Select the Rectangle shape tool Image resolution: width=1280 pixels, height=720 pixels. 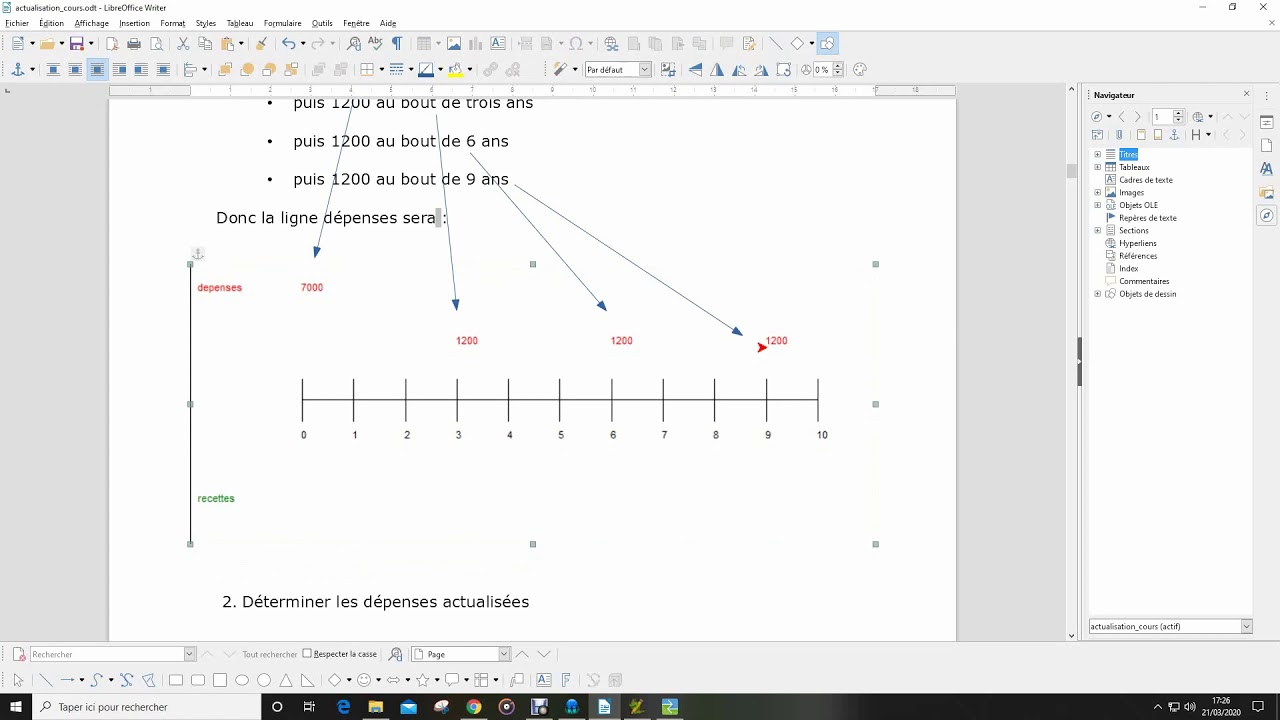click(176, 680)
